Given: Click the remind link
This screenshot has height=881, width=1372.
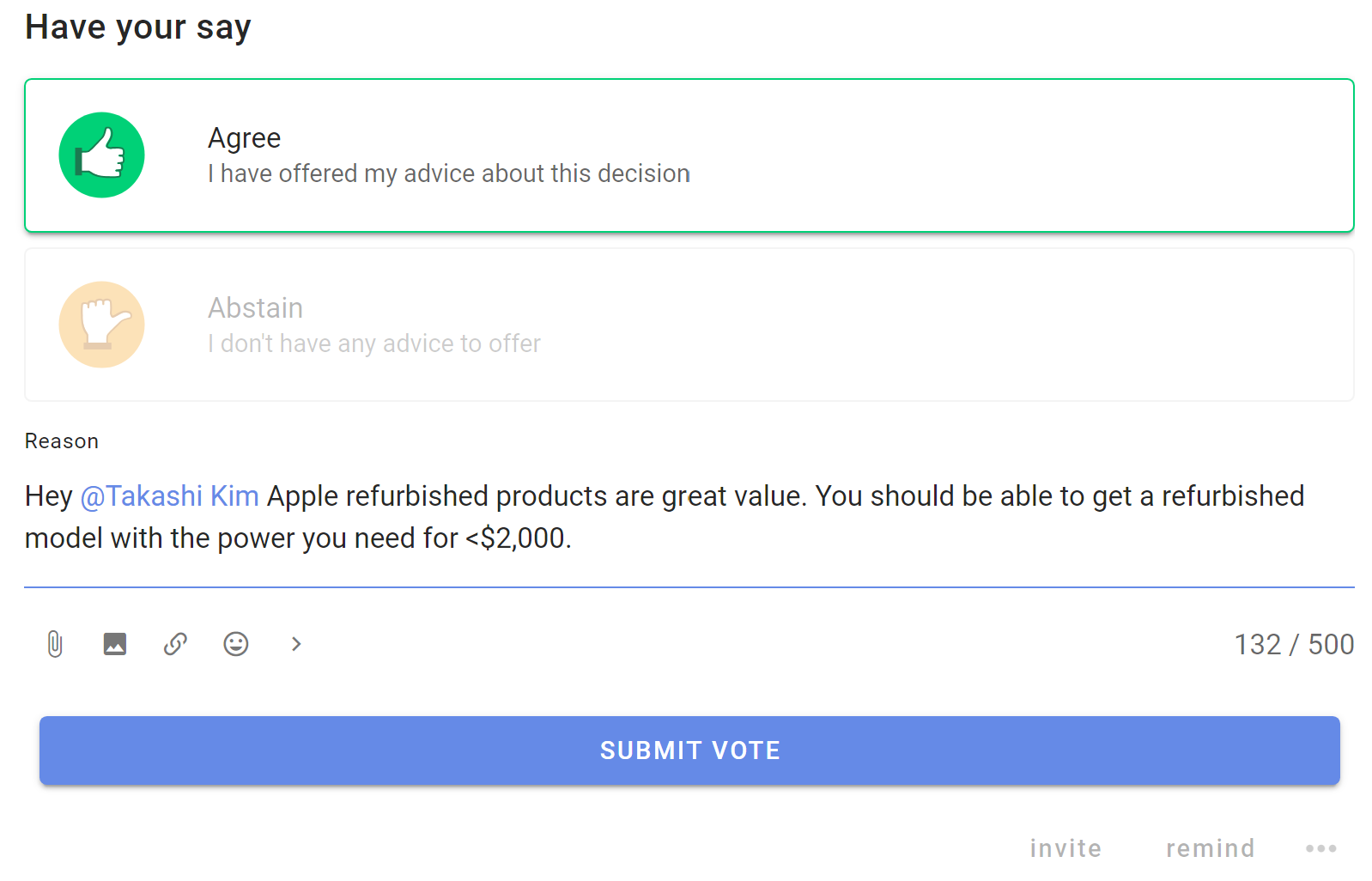Looking at the screenshot, I should 1211,848.
